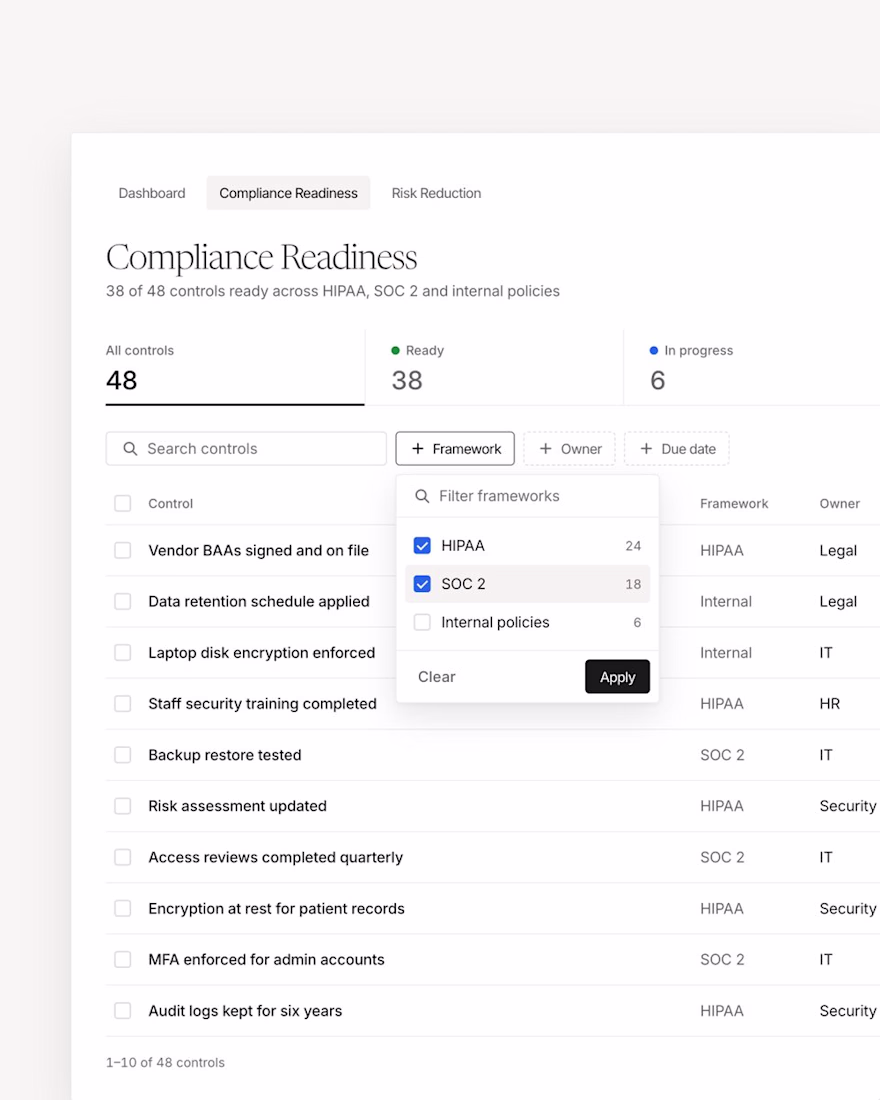The height and width of the screenshot is (1100, 880).
Task: Toggle the Framework filter dropdown
Action: point(455,448)
